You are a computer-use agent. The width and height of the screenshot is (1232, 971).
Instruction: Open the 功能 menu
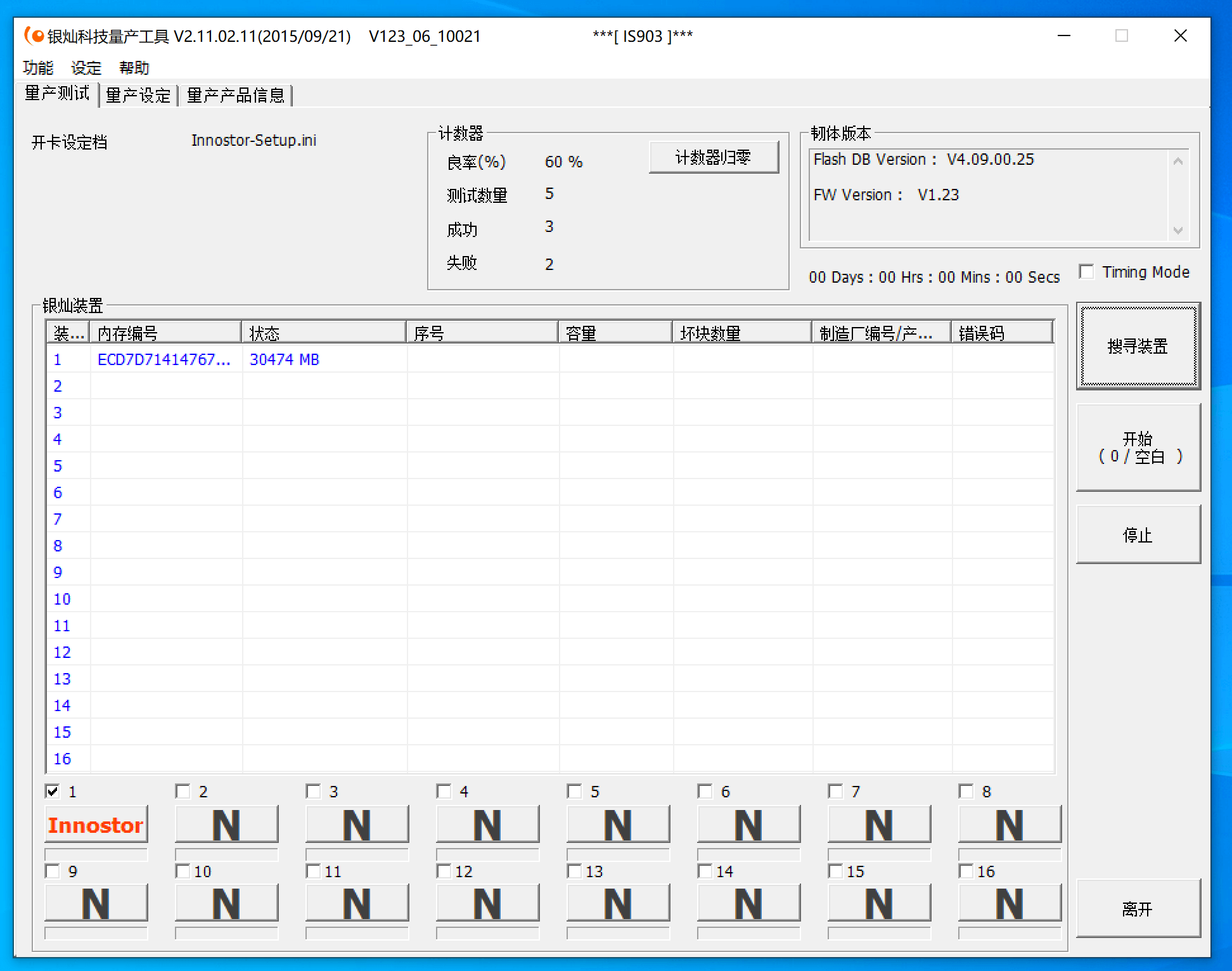38,67
